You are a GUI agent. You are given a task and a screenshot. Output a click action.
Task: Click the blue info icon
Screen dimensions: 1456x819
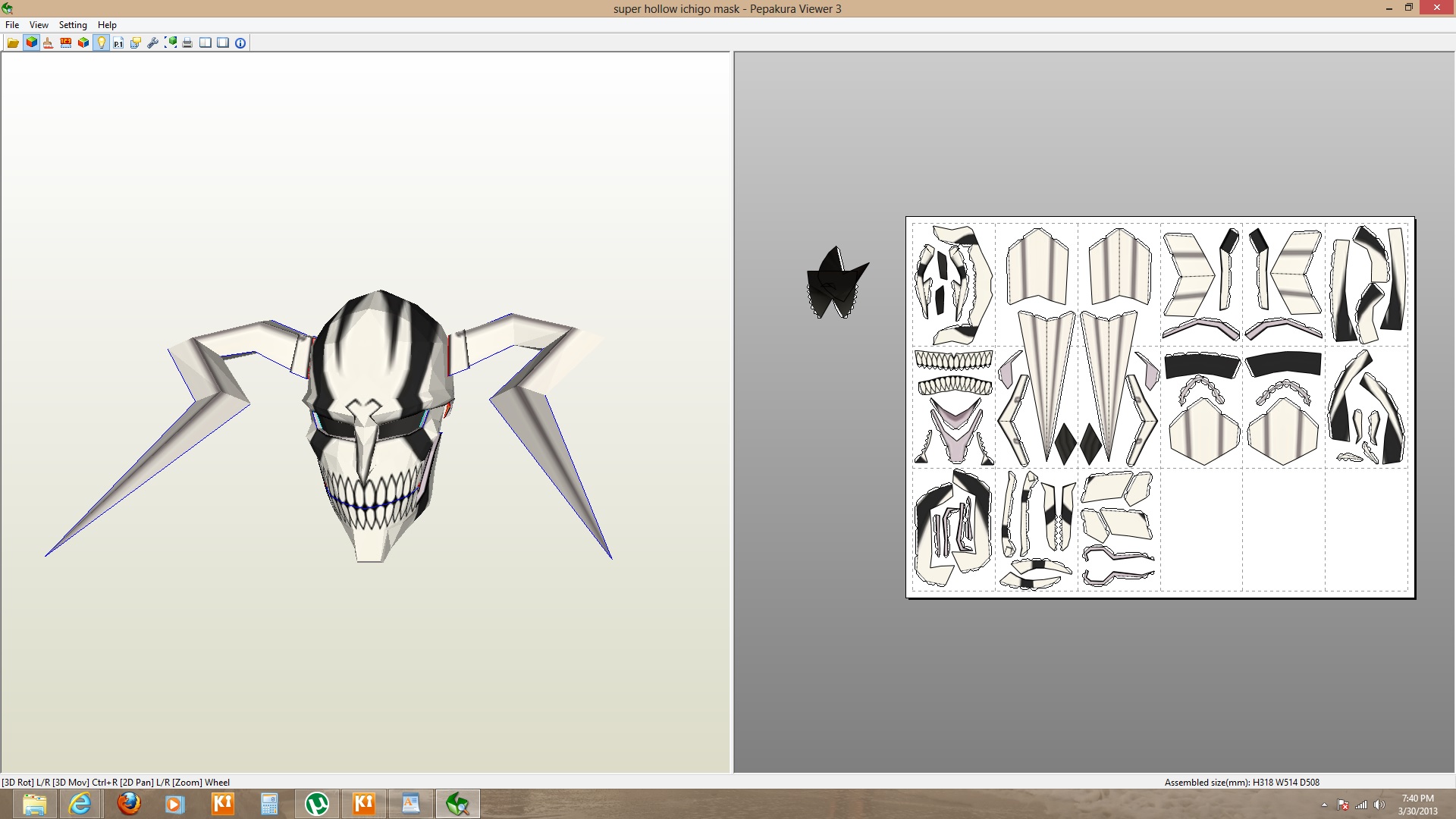(240, 43)
